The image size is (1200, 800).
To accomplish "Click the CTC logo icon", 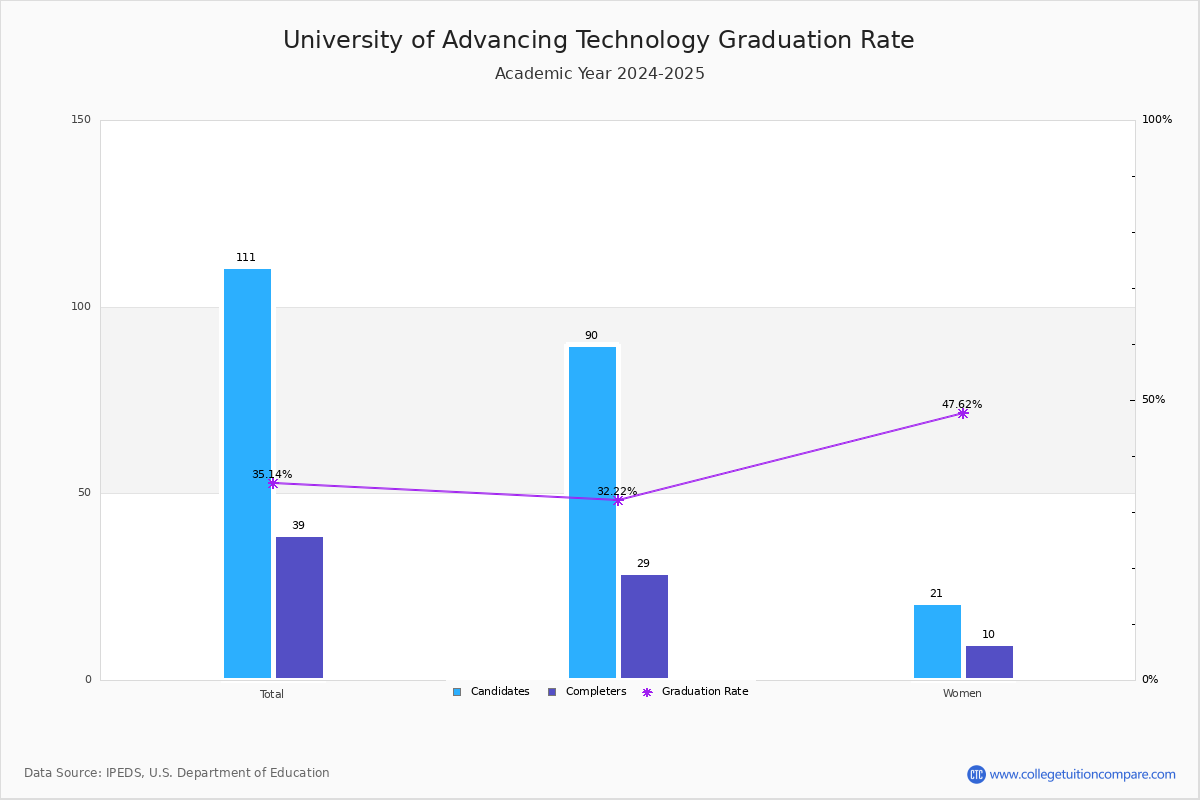I will 976,774.
